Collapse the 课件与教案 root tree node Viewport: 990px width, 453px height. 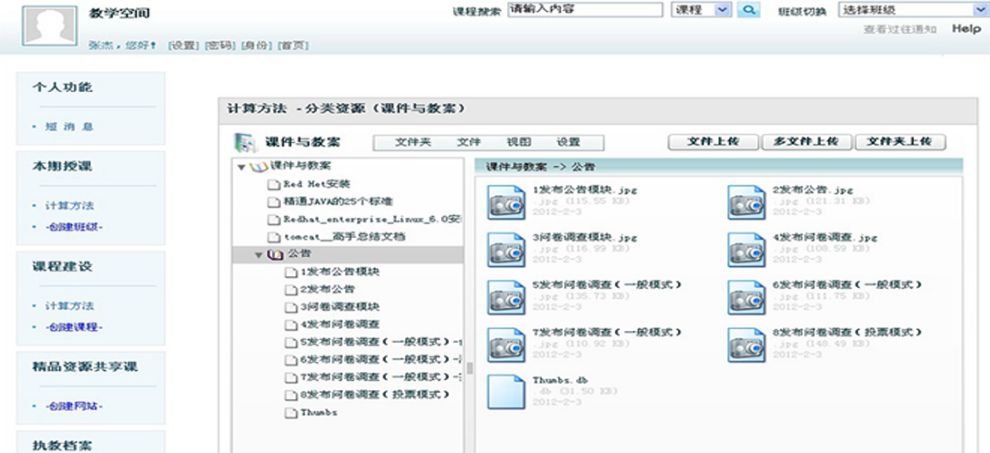point(241,166)
